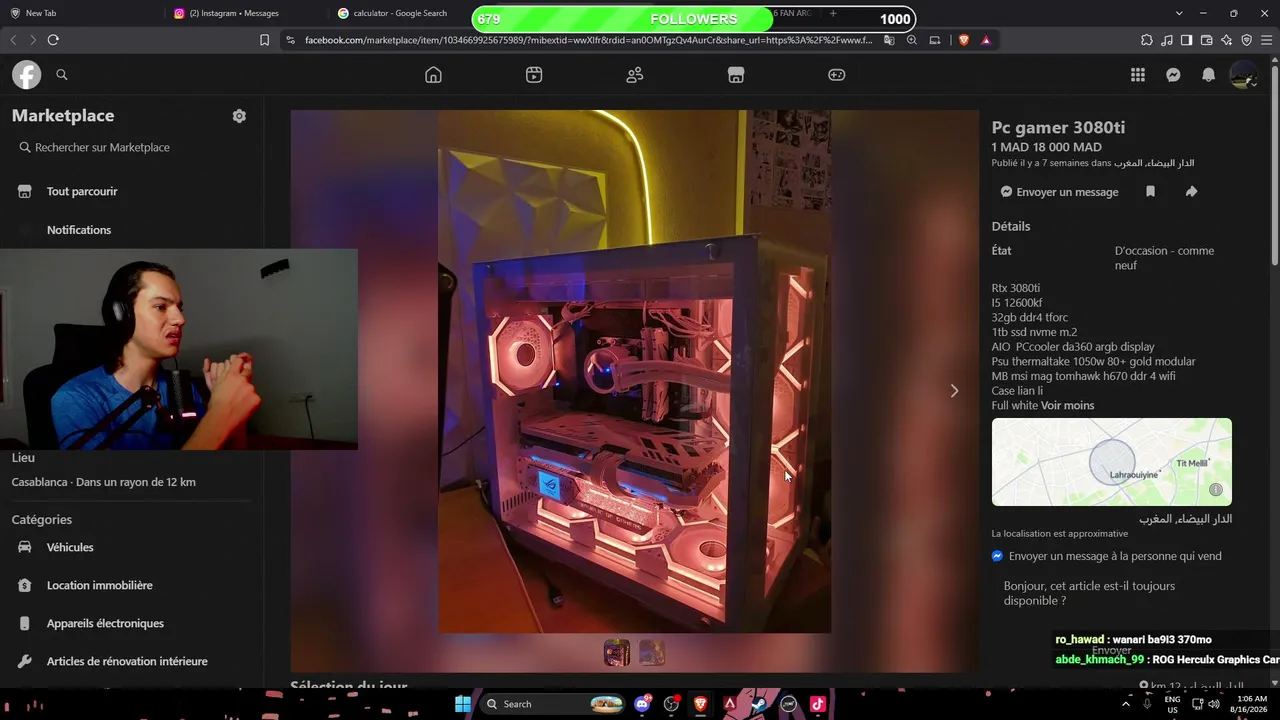Image resolution: width=1280 pixels, height=720 pixels.
Task: Open the approximate location map
Action: pos(1112,462)
